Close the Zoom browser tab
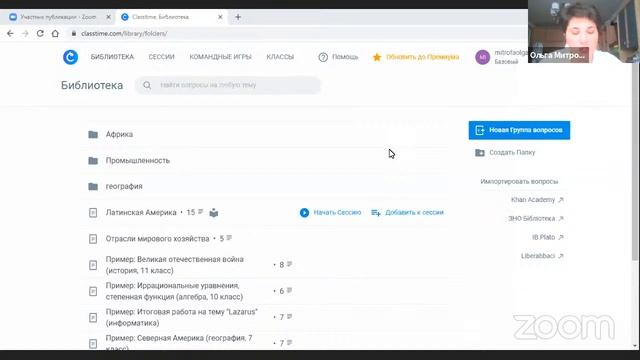This screenshot has width=640, height=360. pos(108,17)
